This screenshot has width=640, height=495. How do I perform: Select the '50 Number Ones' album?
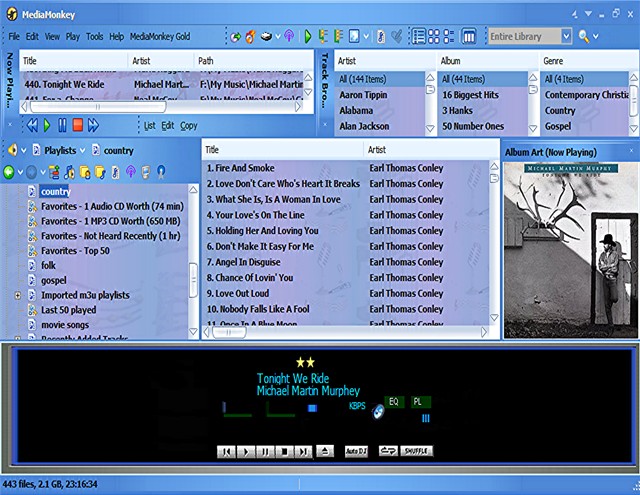coord(473,126)
